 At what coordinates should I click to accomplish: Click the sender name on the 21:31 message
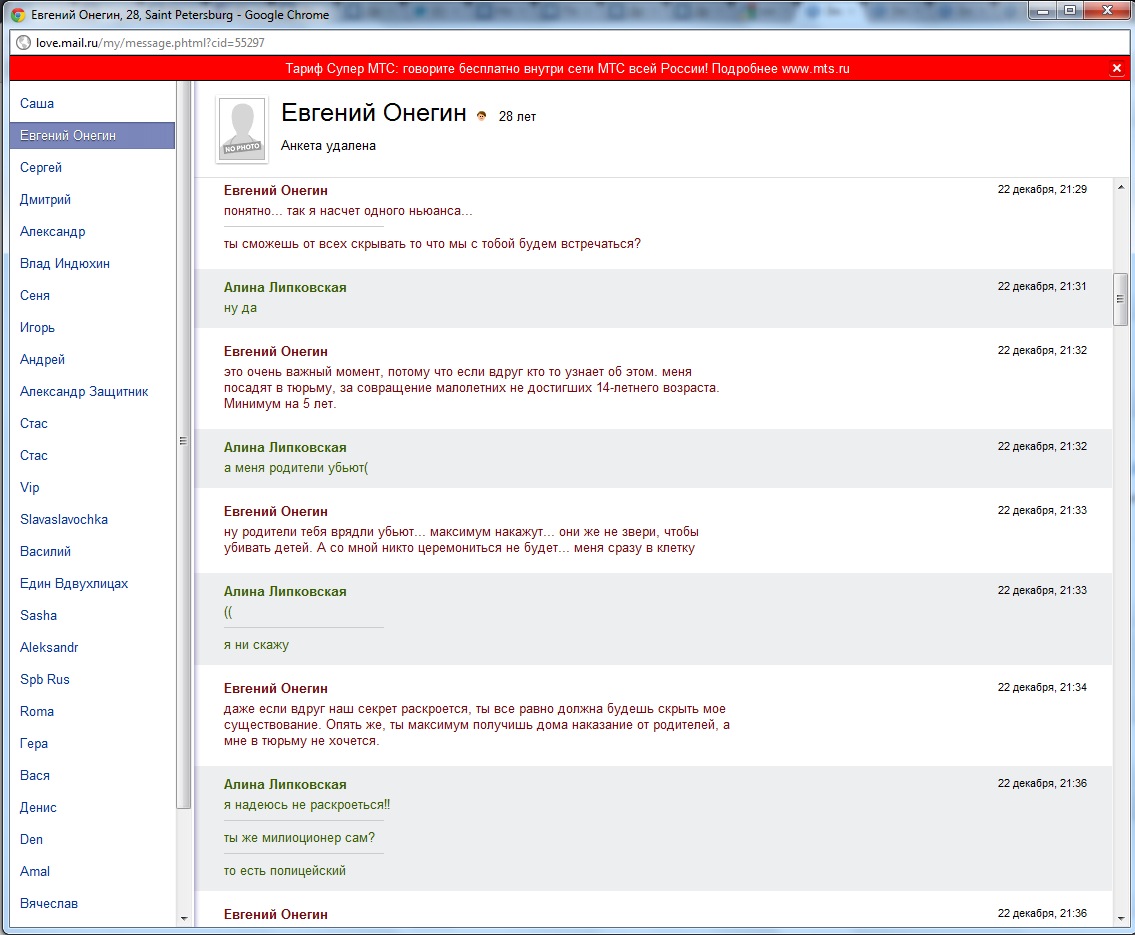(285, 287)
